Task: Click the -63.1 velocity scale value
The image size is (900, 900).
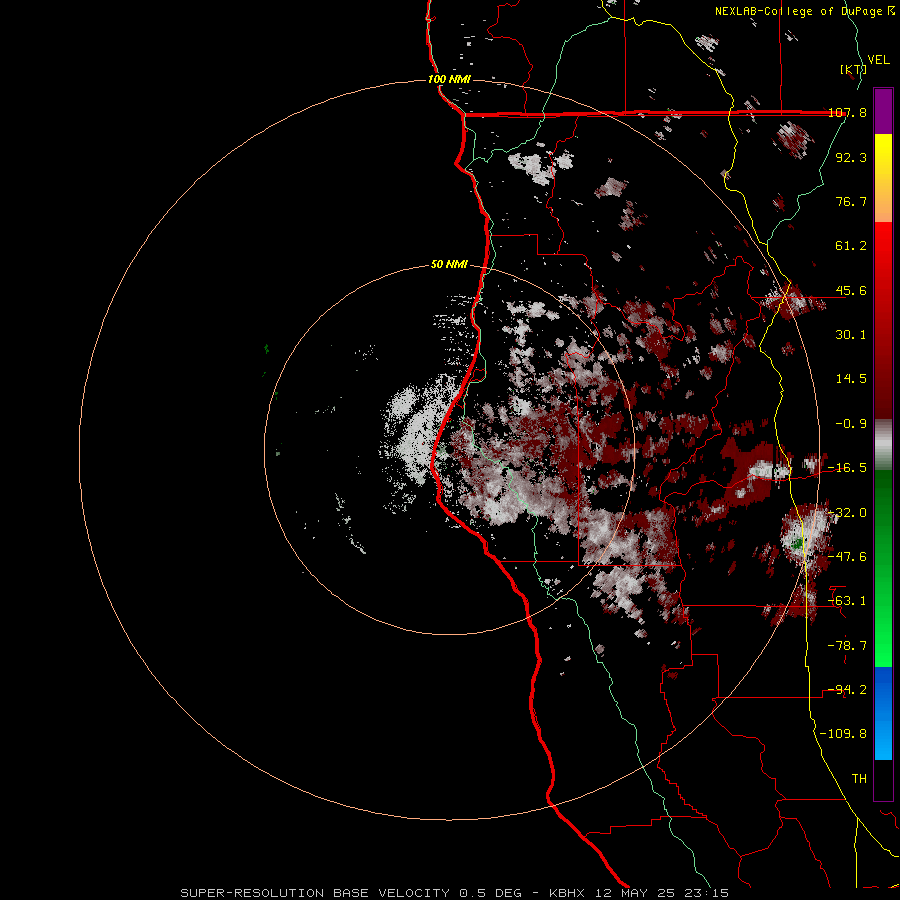Action: 847,601
